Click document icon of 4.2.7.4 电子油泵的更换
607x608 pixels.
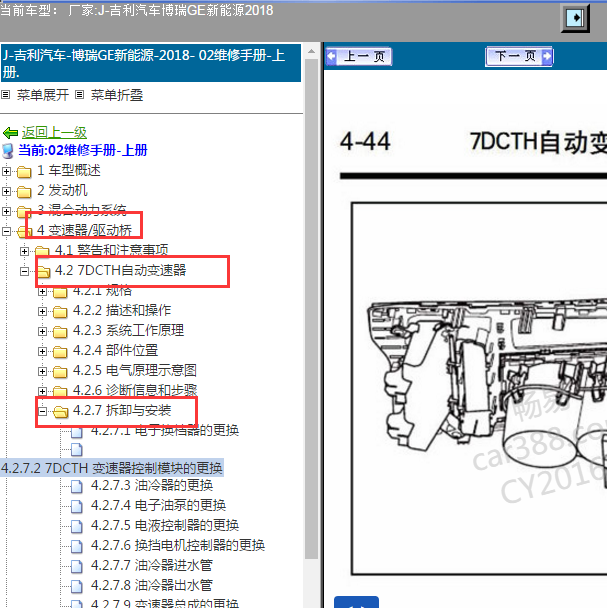77,506
